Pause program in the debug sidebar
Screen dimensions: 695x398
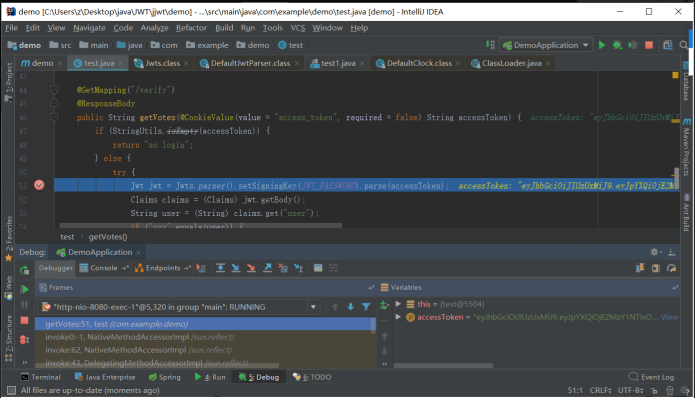[24, 305]
